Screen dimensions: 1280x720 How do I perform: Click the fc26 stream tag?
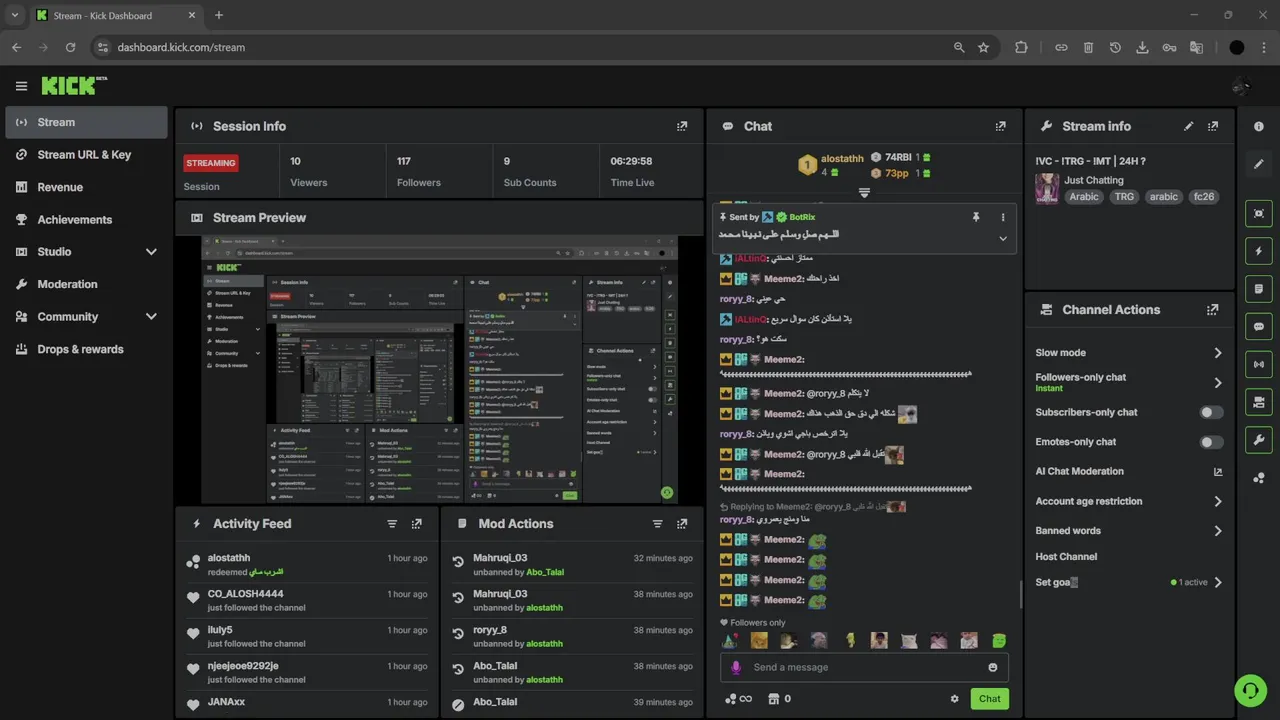click(x=1204, y=197)
